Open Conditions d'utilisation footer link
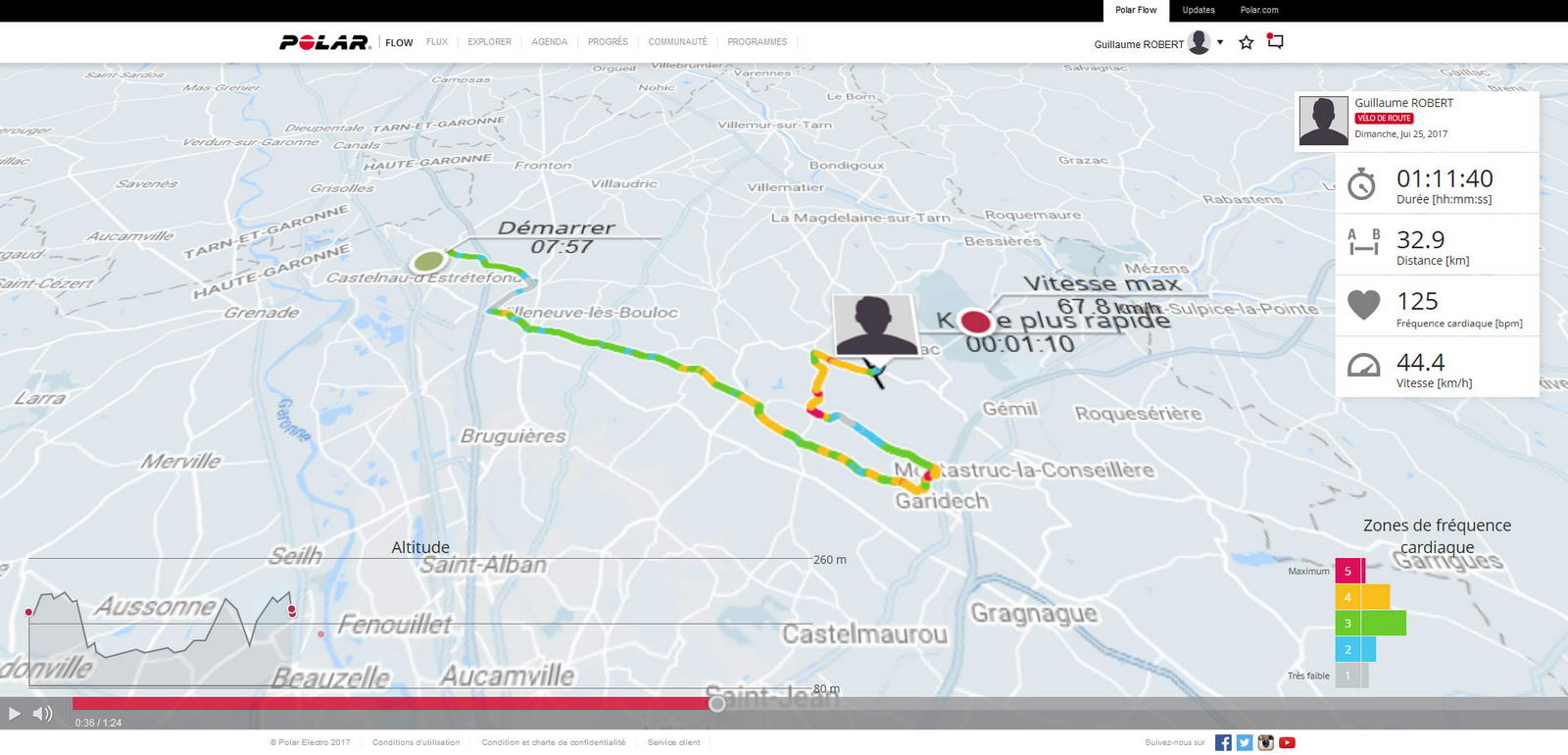Screen dimensions: 1568x755 point(416,742)
